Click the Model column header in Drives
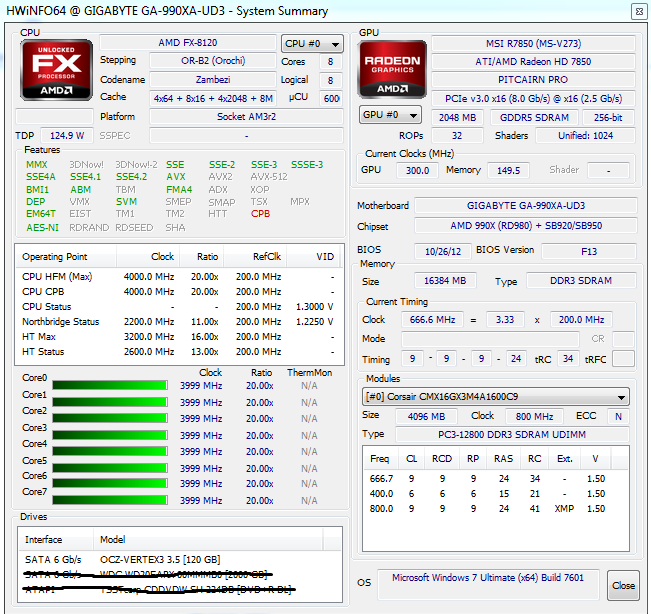This screenshot has height=614, width=651. [208, 539]
